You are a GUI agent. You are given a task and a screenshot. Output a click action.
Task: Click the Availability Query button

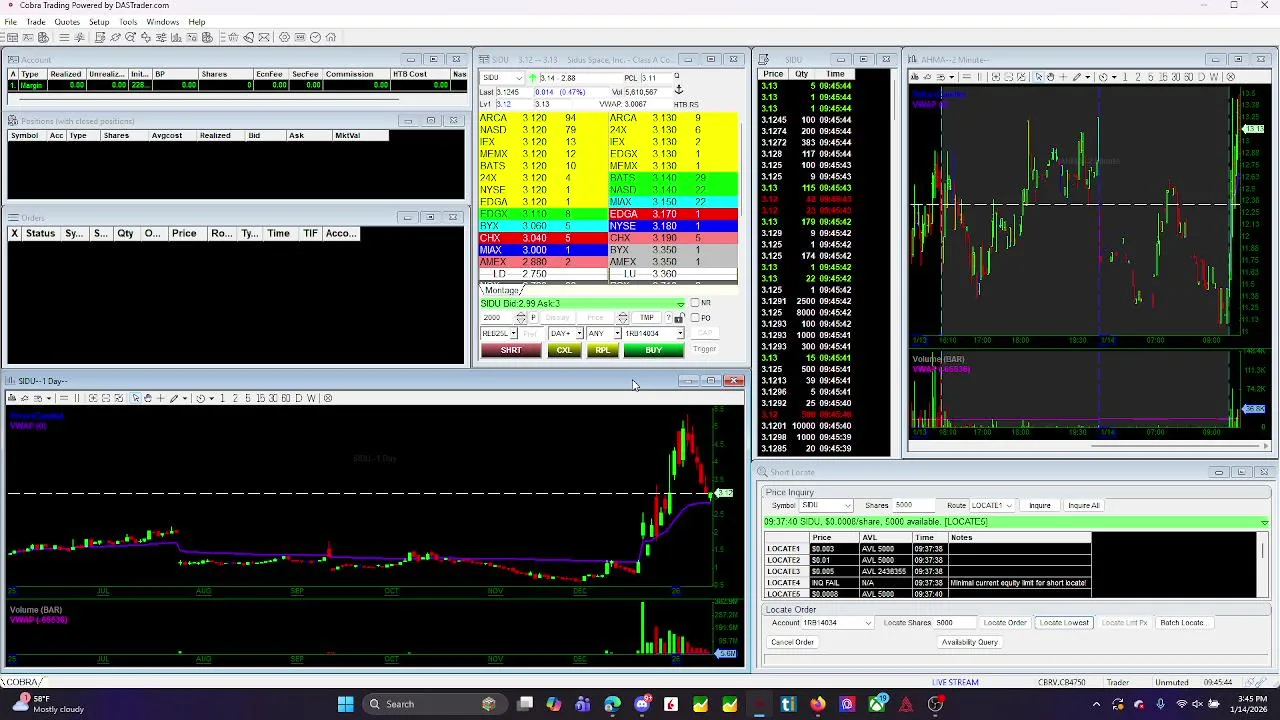point(969,642)
